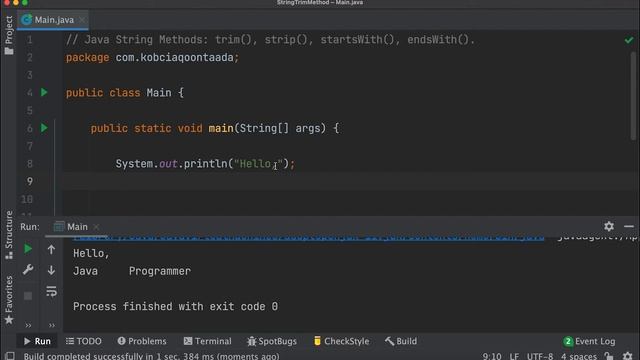The width and height of the screenshot is (640, 360).
Task: Open the Terminal tool tab
Action: [x=207, y=341]
